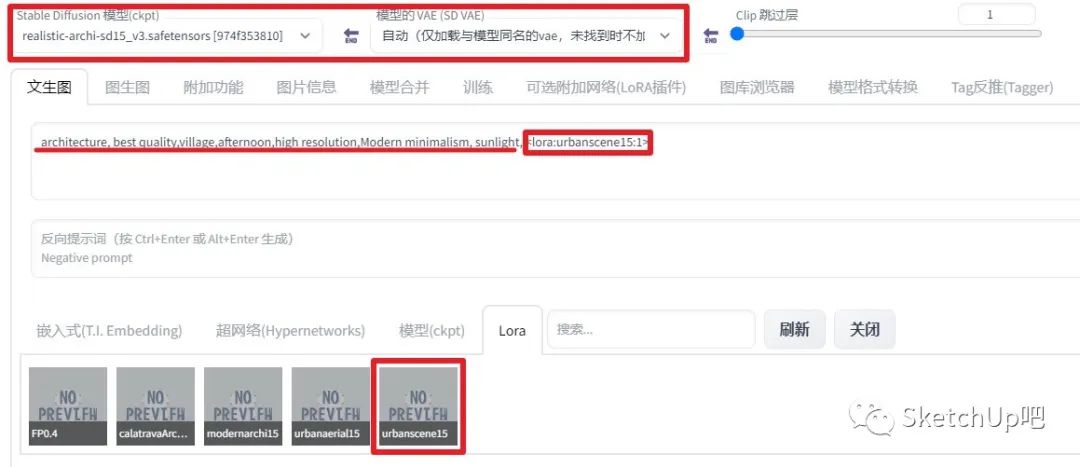Switch to 模型(ckpt) extra networks tab
This screenshot has width=1080, height=467.
coord(432,331)
